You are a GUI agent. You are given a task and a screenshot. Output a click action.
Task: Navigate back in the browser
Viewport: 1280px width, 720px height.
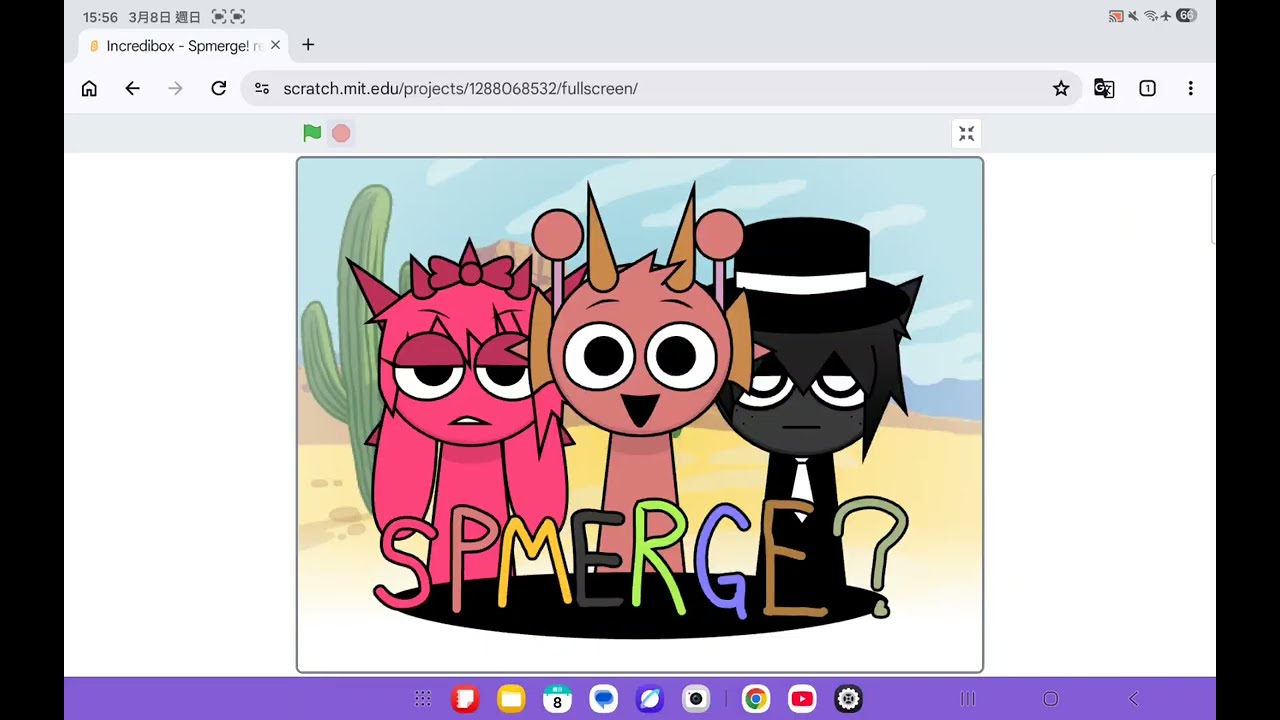click(132, 88)
